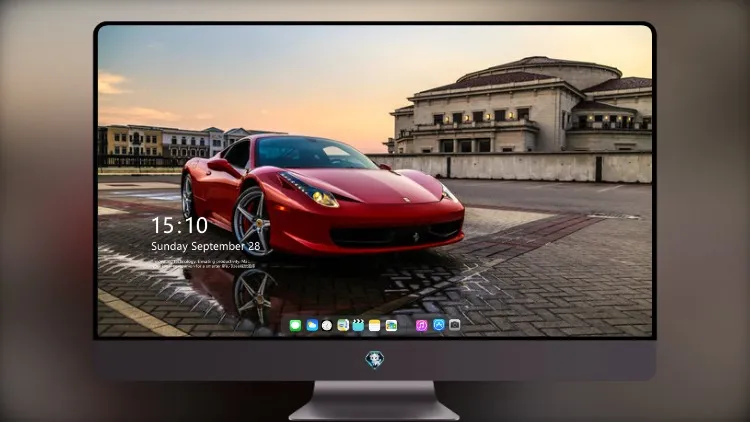The image size is (750, 422).
Task: Open the pink iTunes music app
Action: [x=421, y=326]
